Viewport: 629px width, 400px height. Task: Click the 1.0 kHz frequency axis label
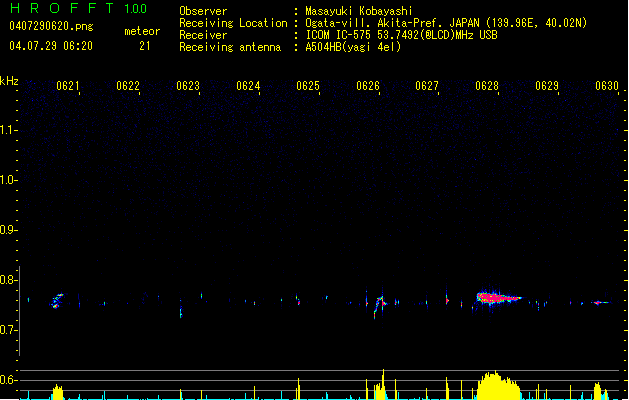[x=8, y=180]
